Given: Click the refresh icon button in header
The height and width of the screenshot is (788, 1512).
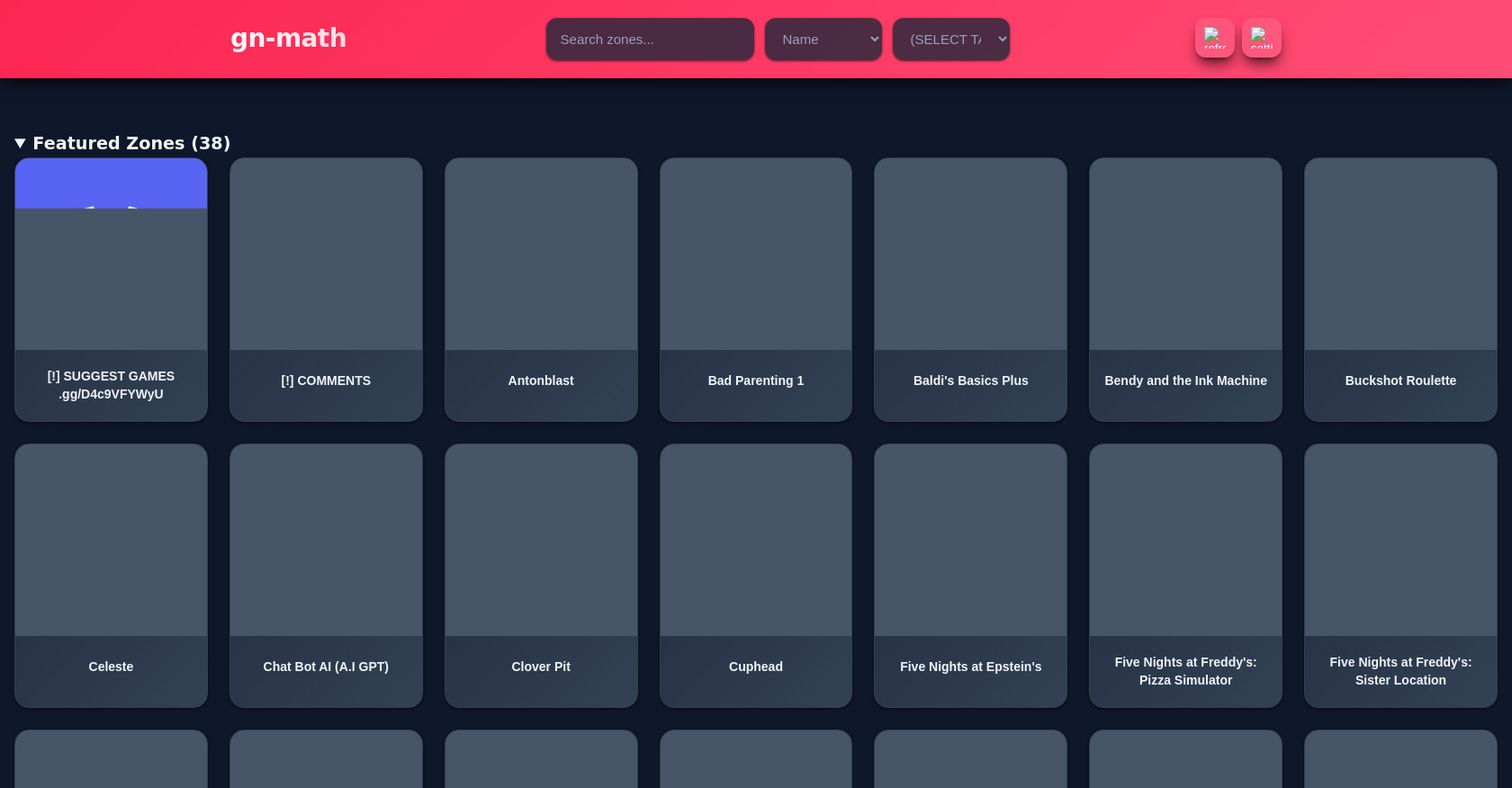Looking at the screenshot, I should pos(1214,39).
